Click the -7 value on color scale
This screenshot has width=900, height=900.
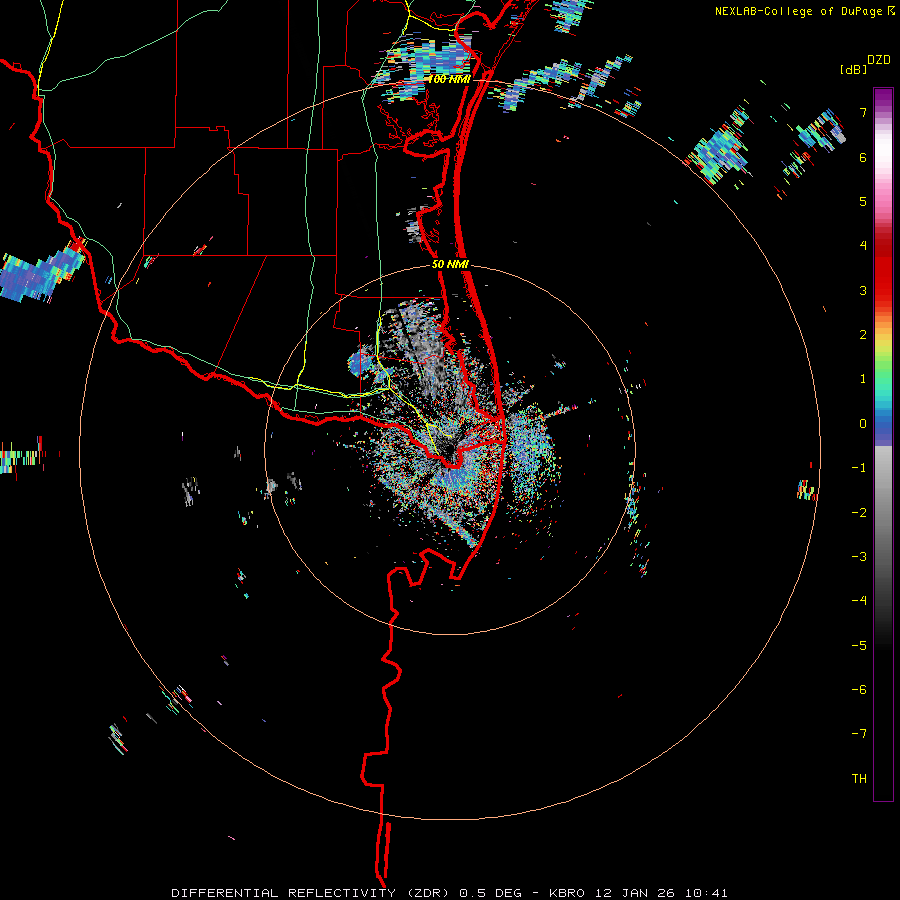tap(859, 734)
